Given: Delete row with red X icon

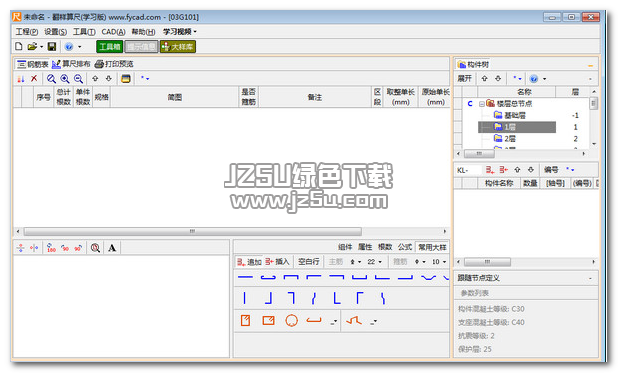Looking at the screenshot, I should 34,78.
